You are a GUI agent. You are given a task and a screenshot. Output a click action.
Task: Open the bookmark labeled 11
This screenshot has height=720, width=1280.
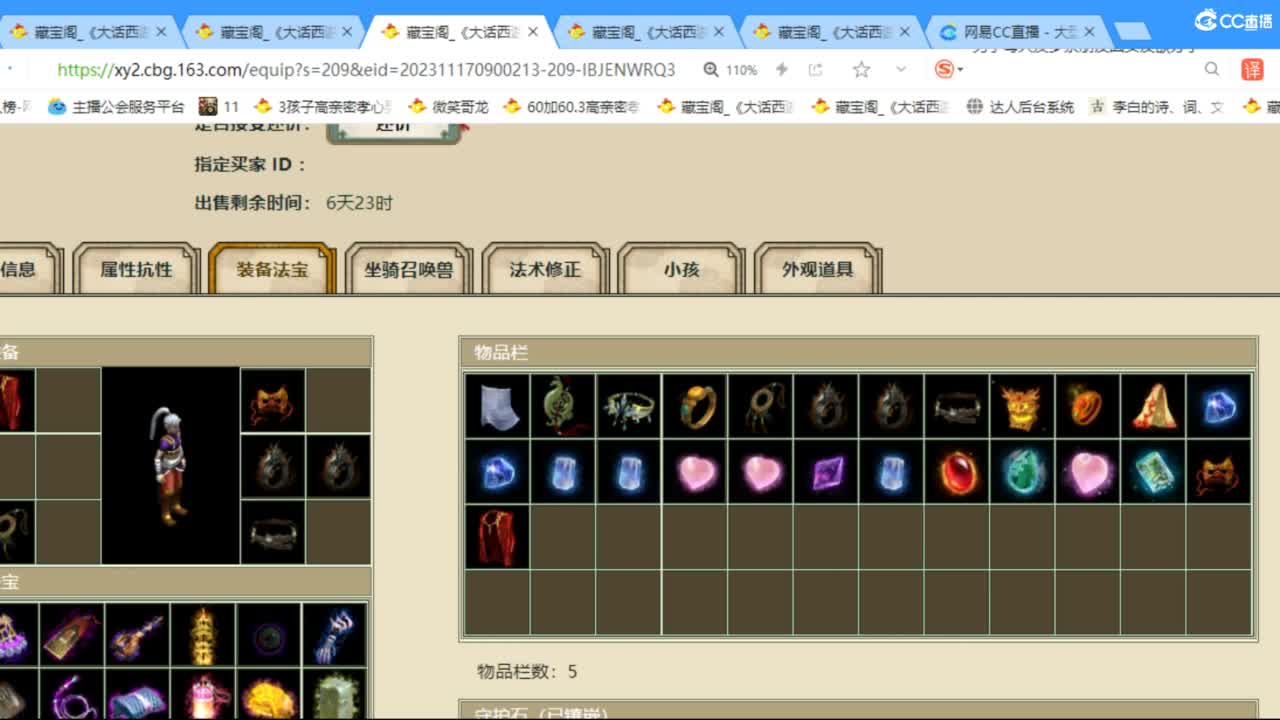219,106
